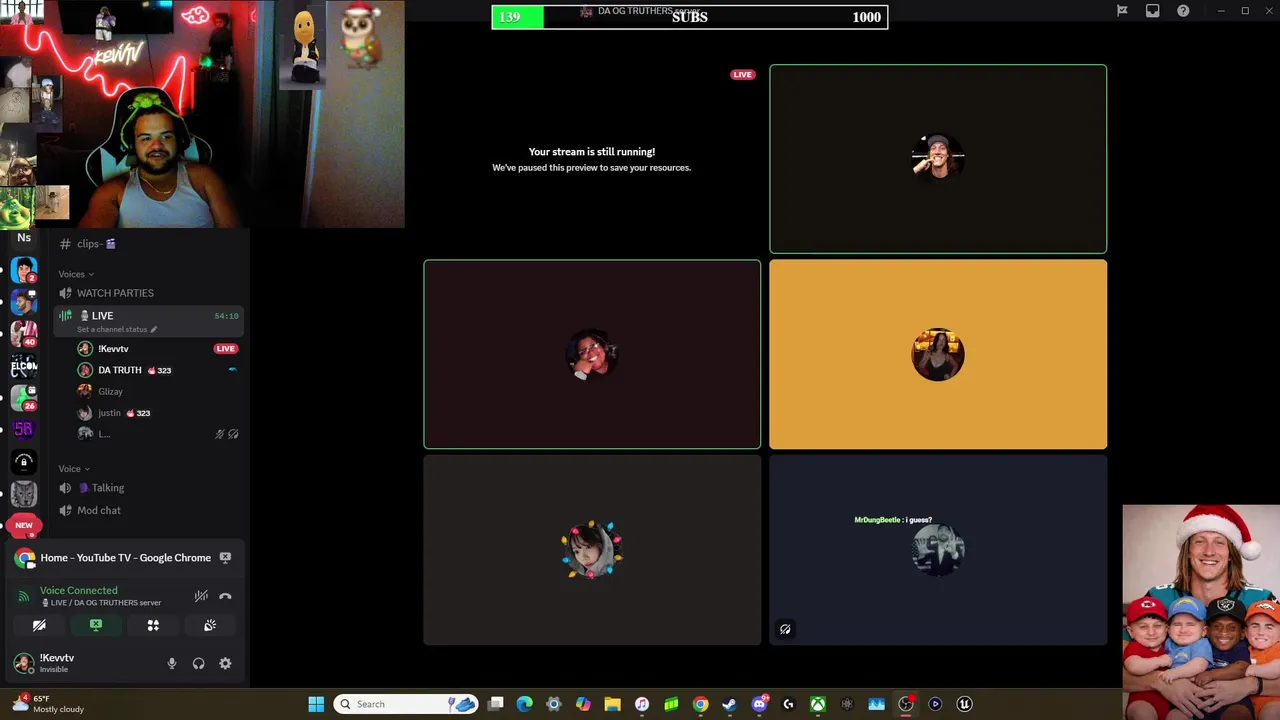Open Discord User Settings gear
Image resolution: width=1280 pixels, height=720 pixels.
tap(225, 663)
